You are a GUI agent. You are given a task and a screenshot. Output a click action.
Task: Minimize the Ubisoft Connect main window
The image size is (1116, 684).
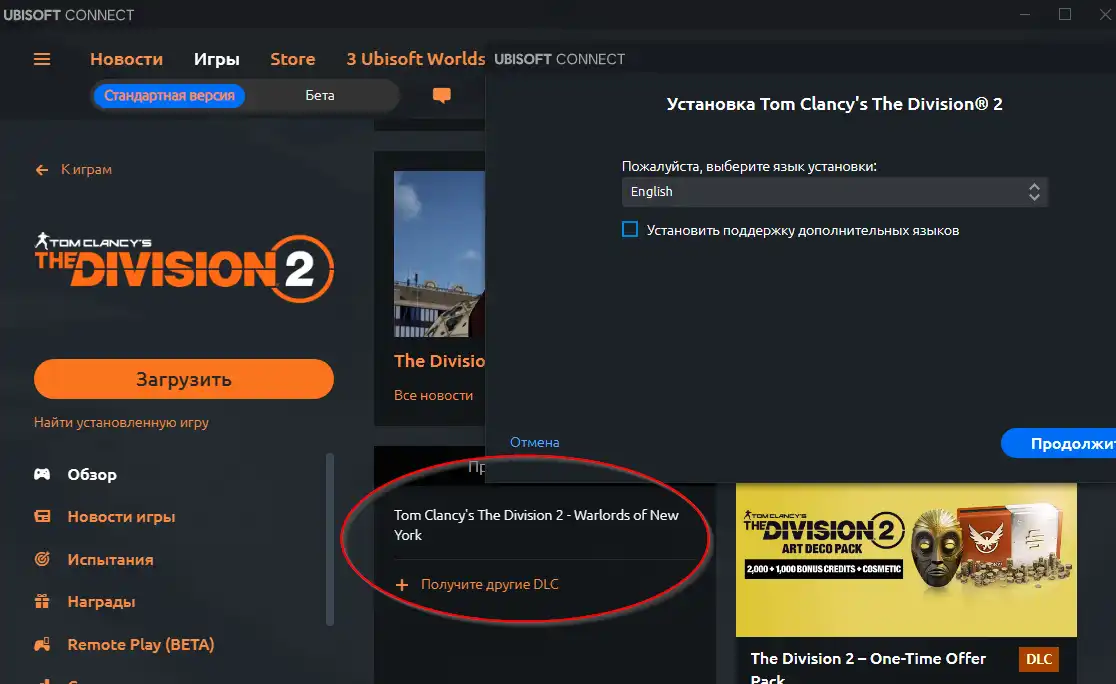pos(1025,14)
